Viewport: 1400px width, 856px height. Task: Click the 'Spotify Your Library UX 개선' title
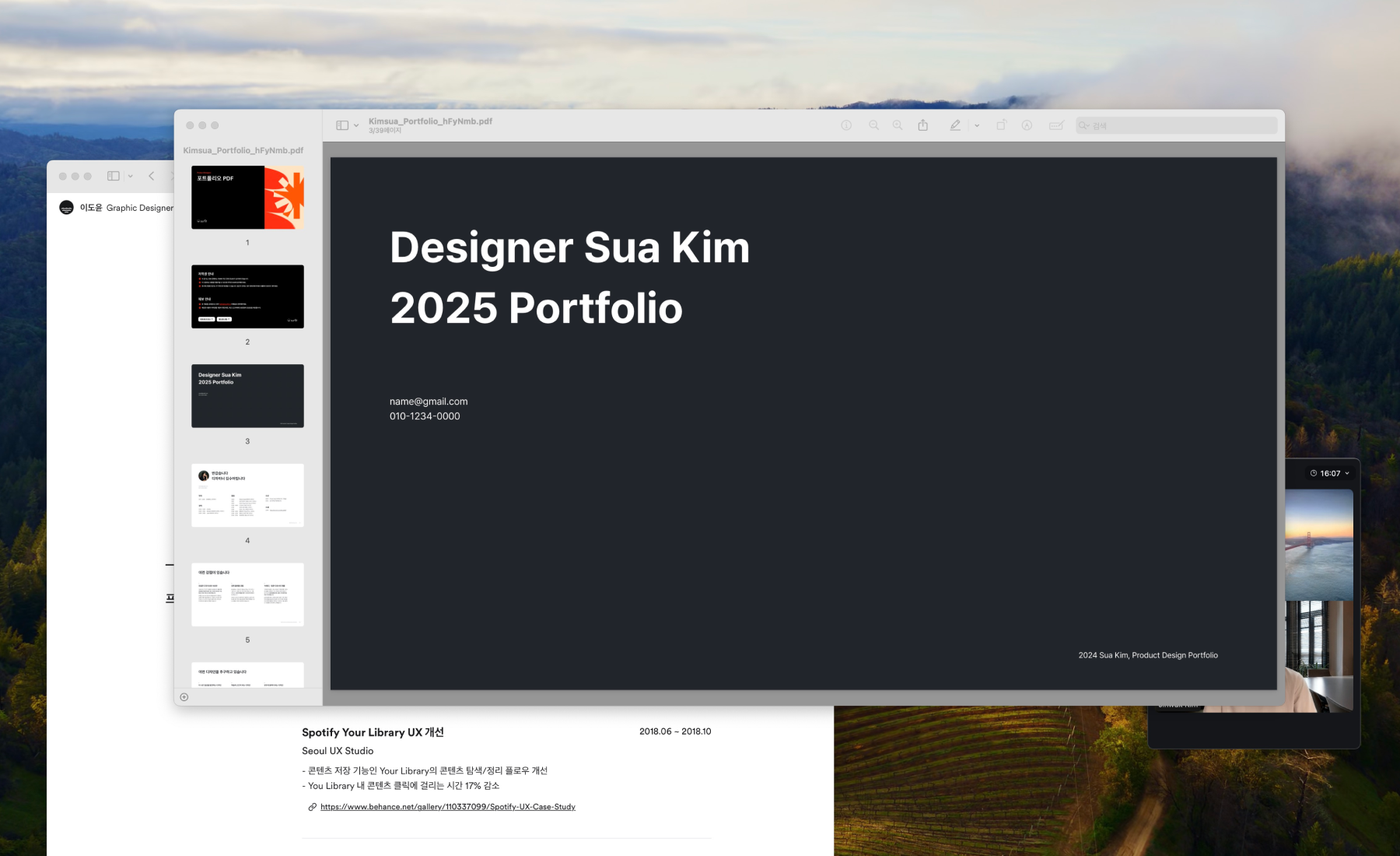(x=373, y=732)
